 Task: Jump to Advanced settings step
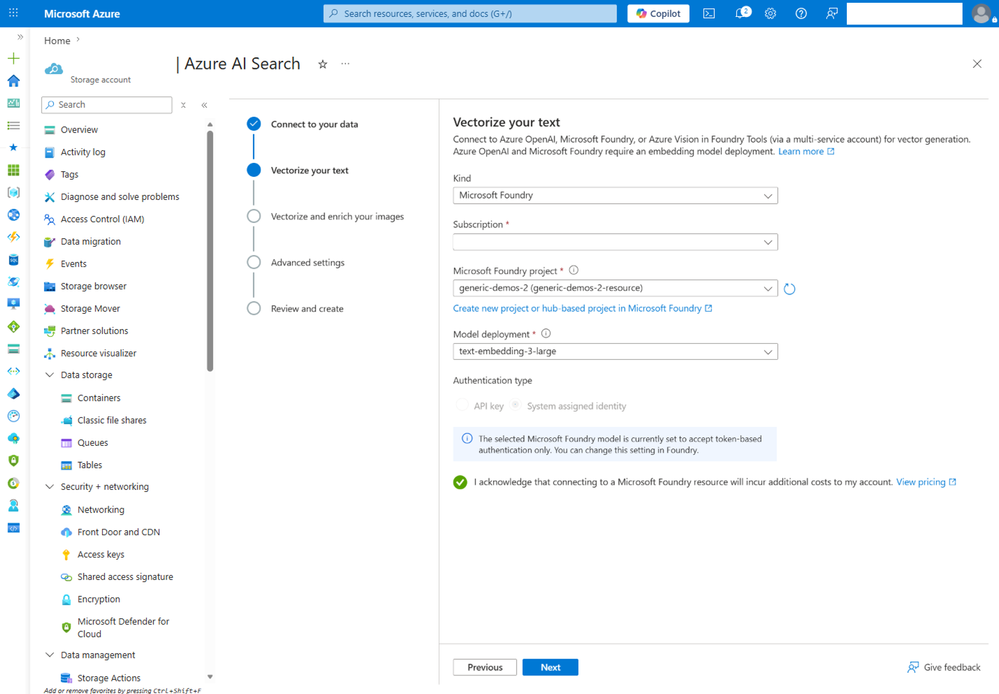coord(308,263)
